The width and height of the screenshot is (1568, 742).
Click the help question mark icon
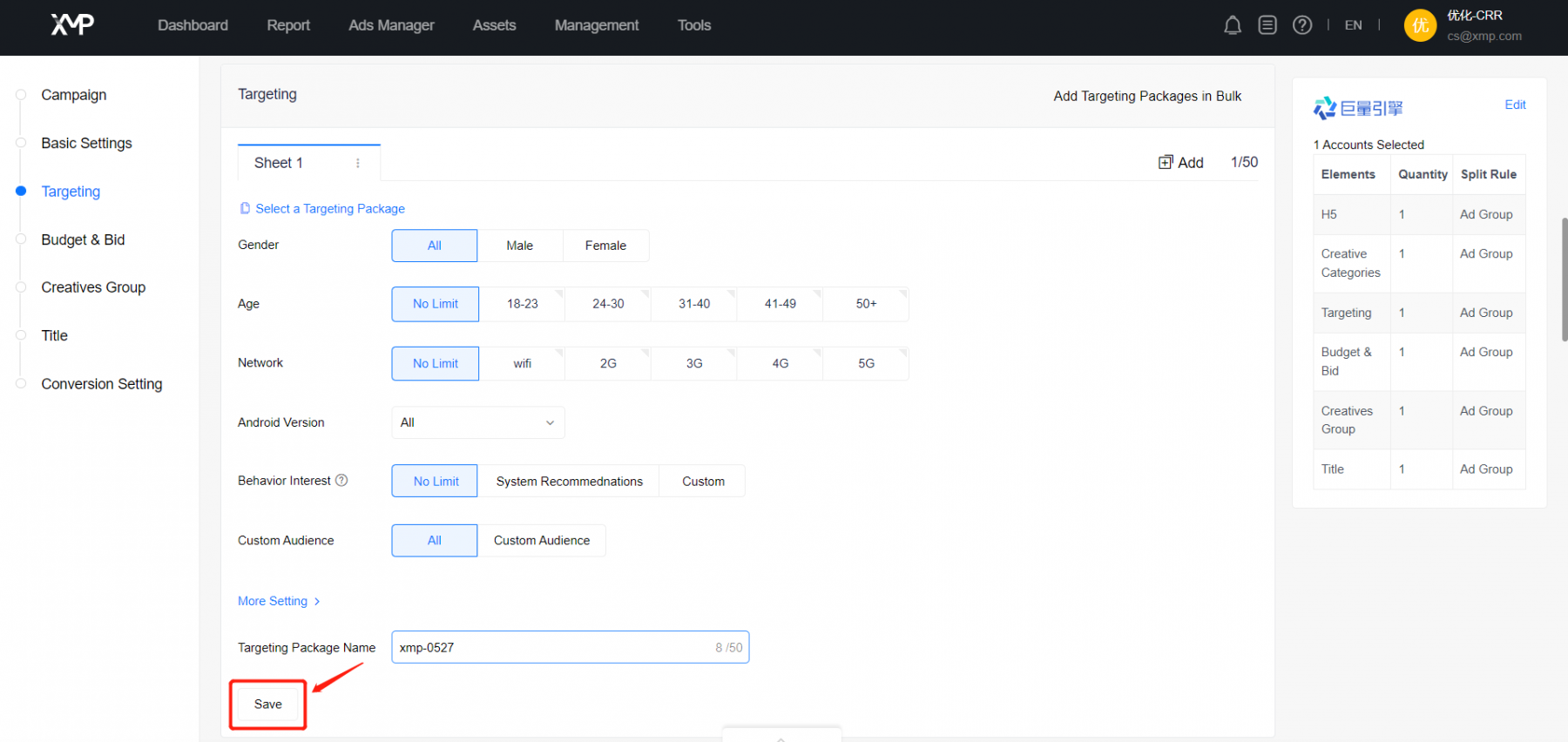1302,25
